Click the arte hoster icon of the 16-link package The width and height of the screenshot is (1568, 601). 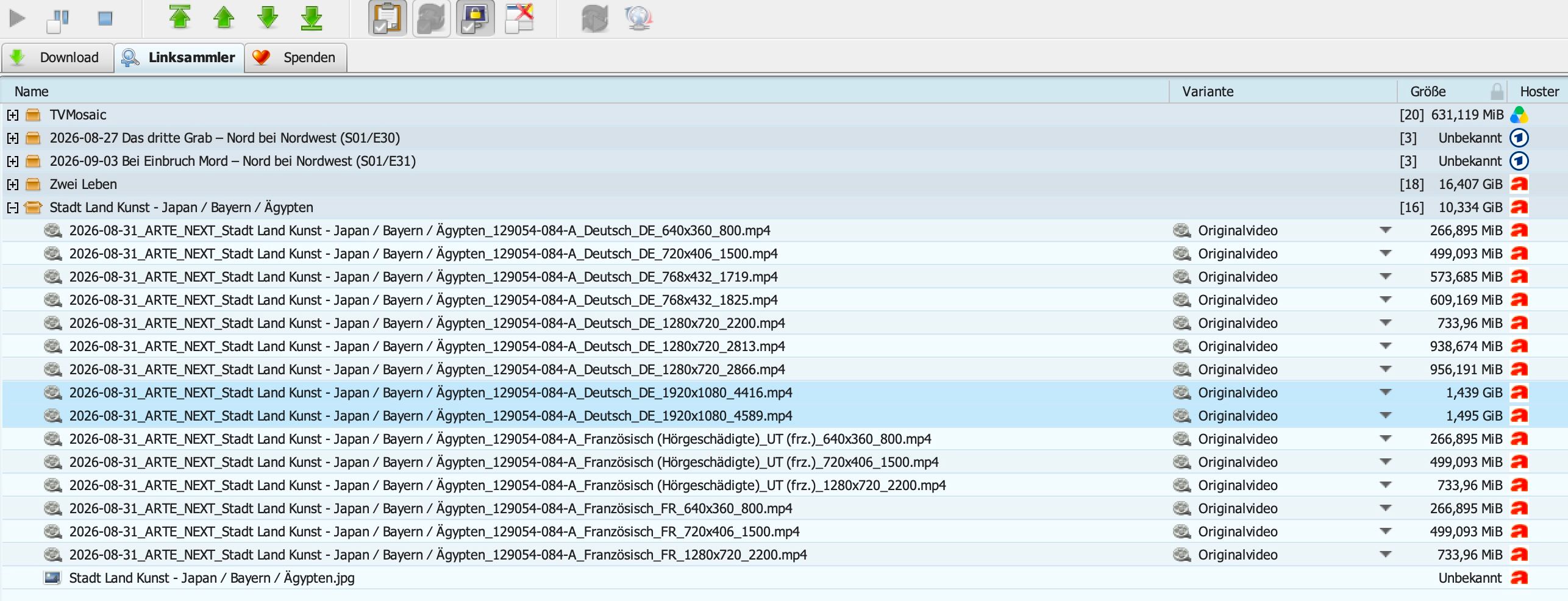point(1519,207)
